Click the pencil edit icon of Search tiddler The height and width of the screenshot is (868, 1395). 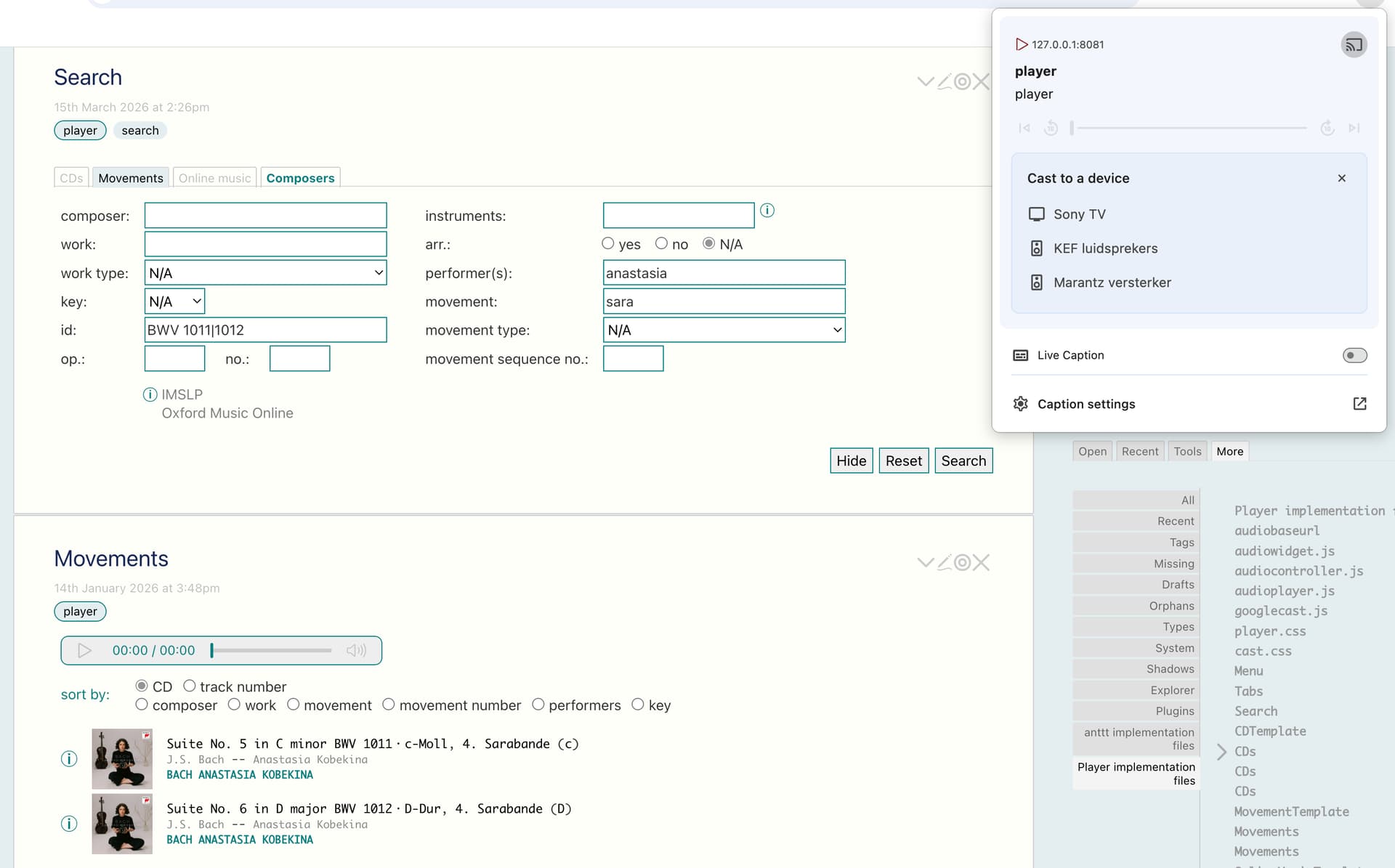tap(944, 81)
